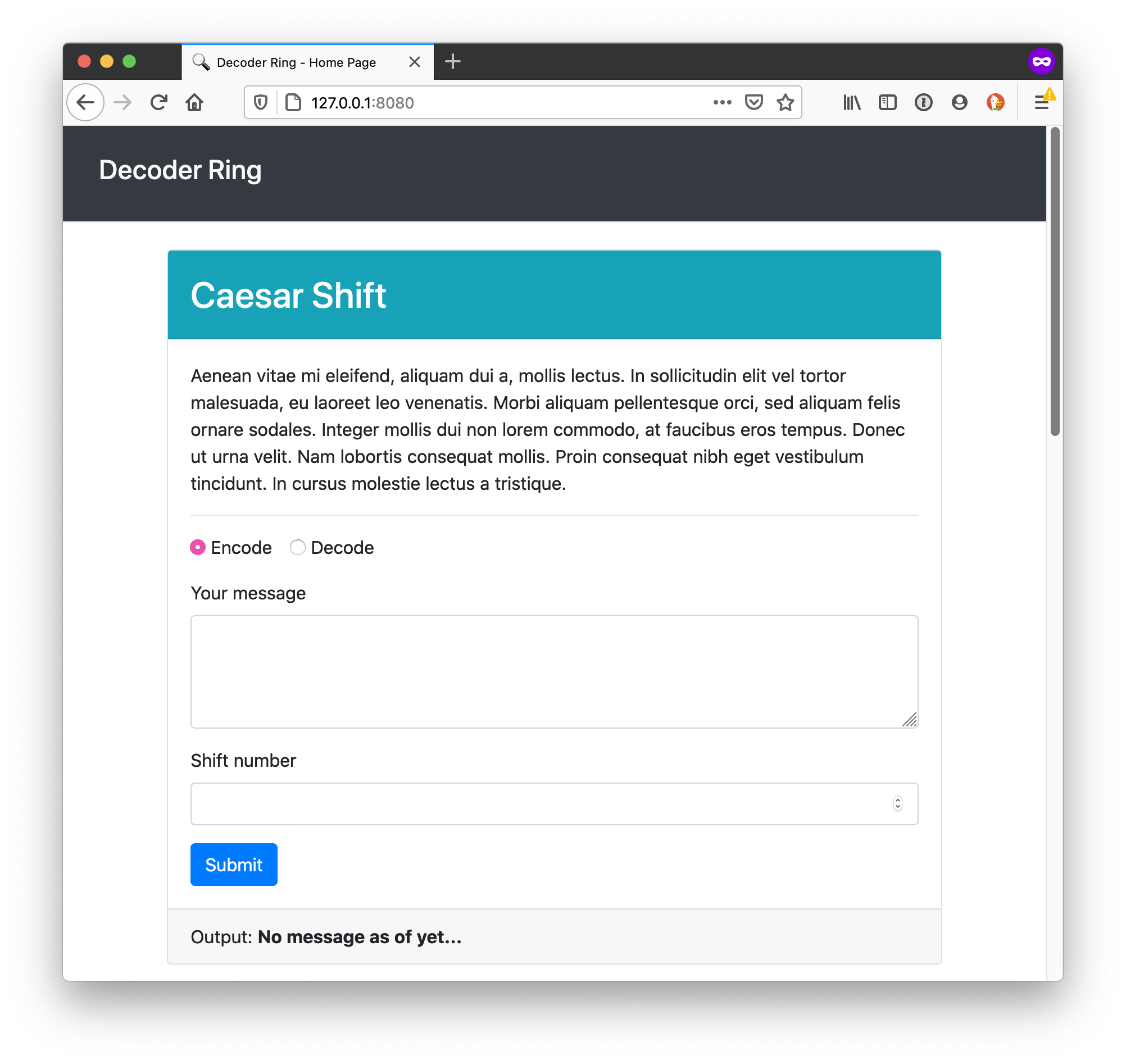Viewport: 1126px width, 1064px height.
Task: Focus the Your message text area
Action: click(x=554, y=671)
